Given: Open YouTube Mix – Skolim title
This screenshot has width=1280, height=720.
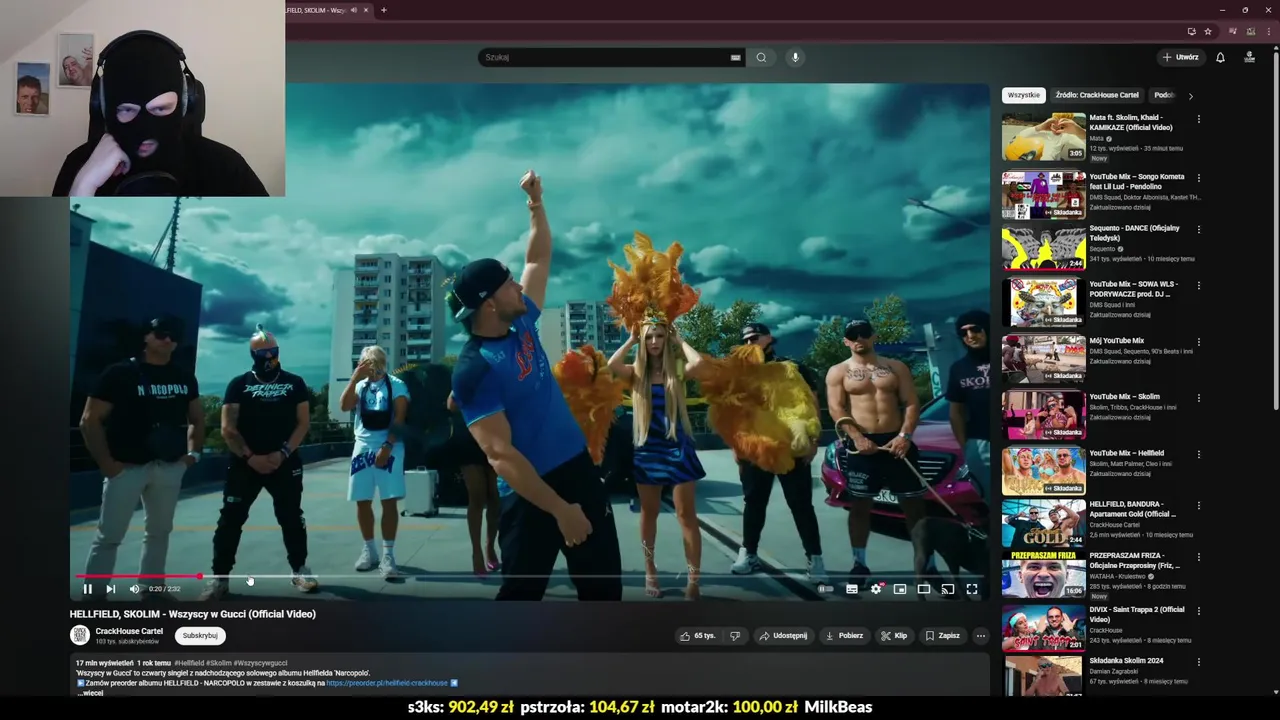Looking at the screenshot, I should coord(1125,397).
